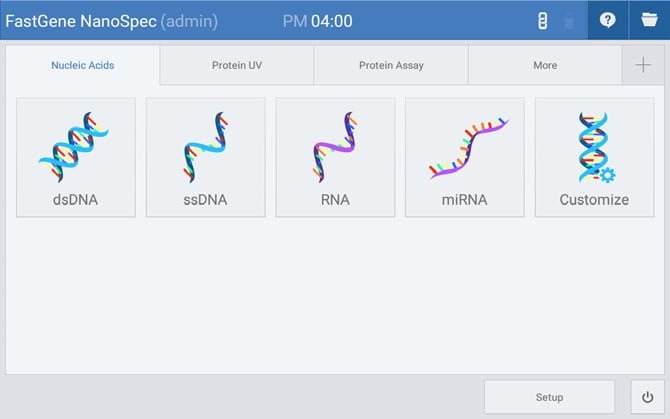Click the (admin) user label

pos(189,21)
